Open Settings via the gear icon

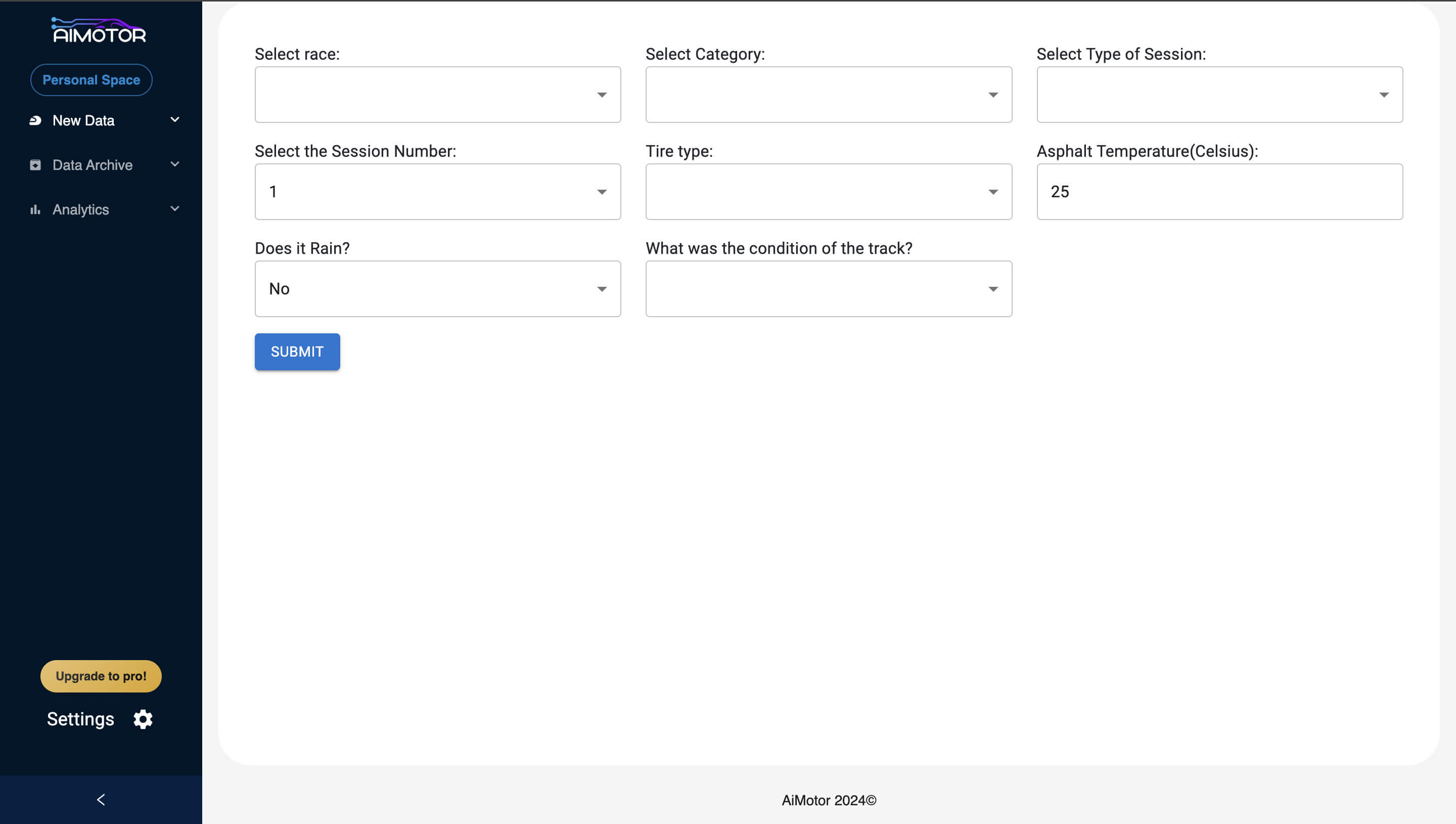point(143,719)
